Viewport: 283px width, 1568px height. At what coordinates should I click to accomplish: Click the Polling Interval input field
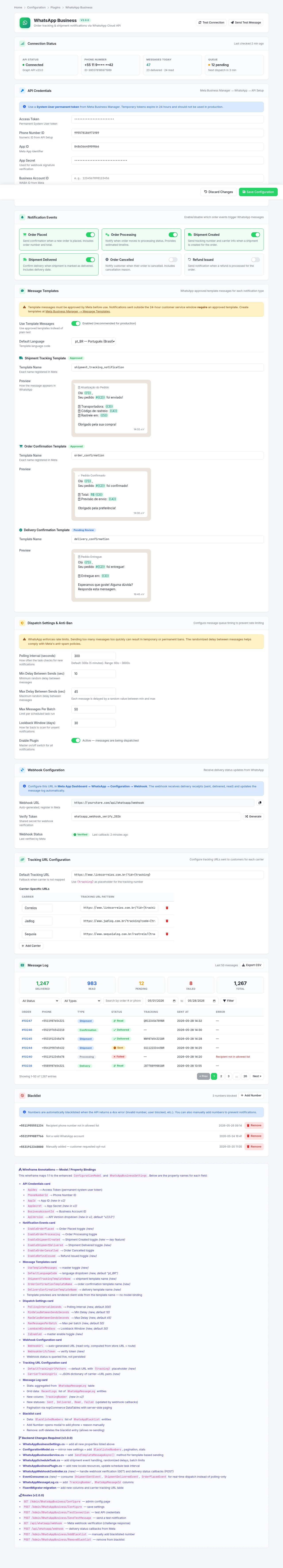pos(94,656)
